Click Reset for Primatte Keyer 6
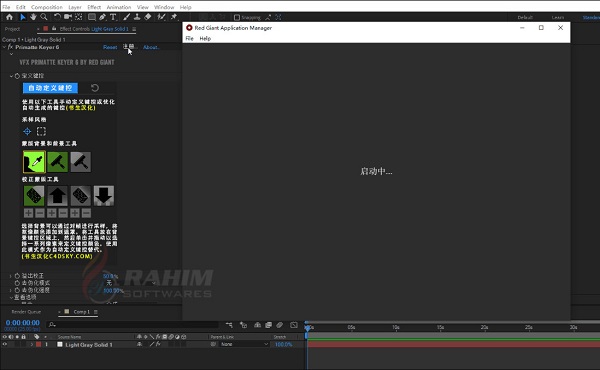Screen dimensions: 600x370 coord(110,47)
